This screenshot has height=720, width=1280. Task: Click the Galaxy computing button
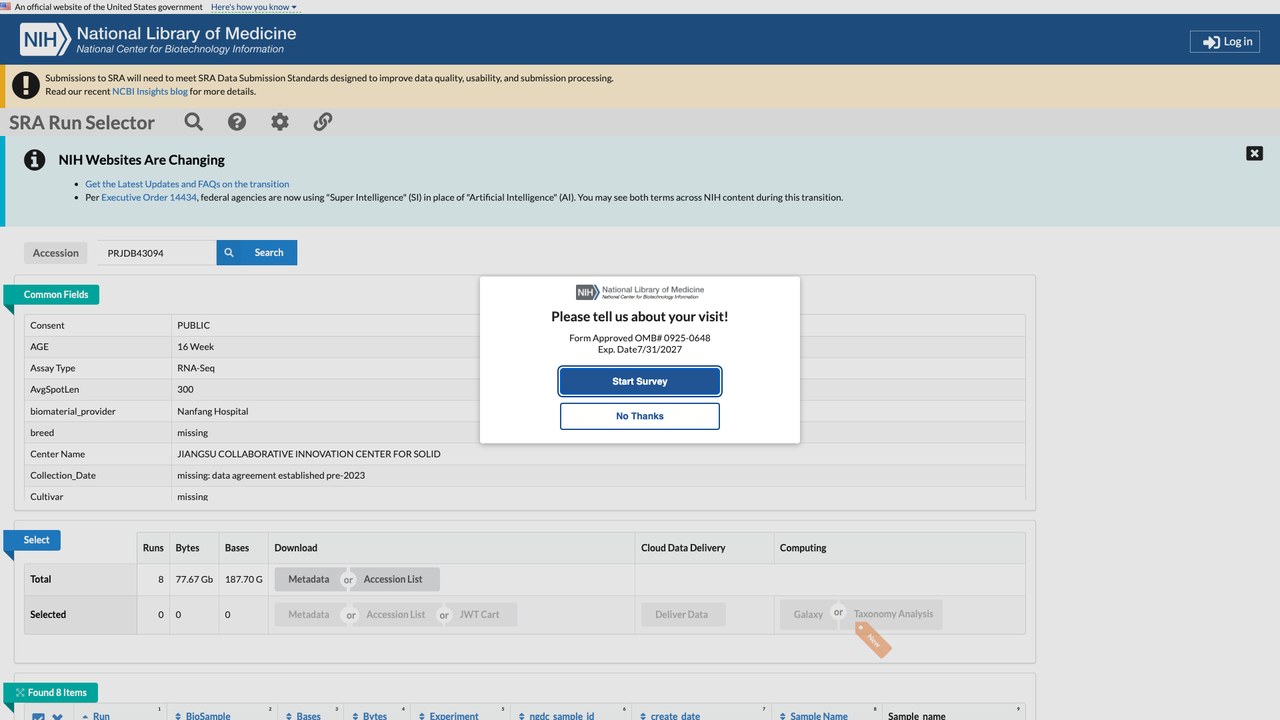click(x=808, y=614)
